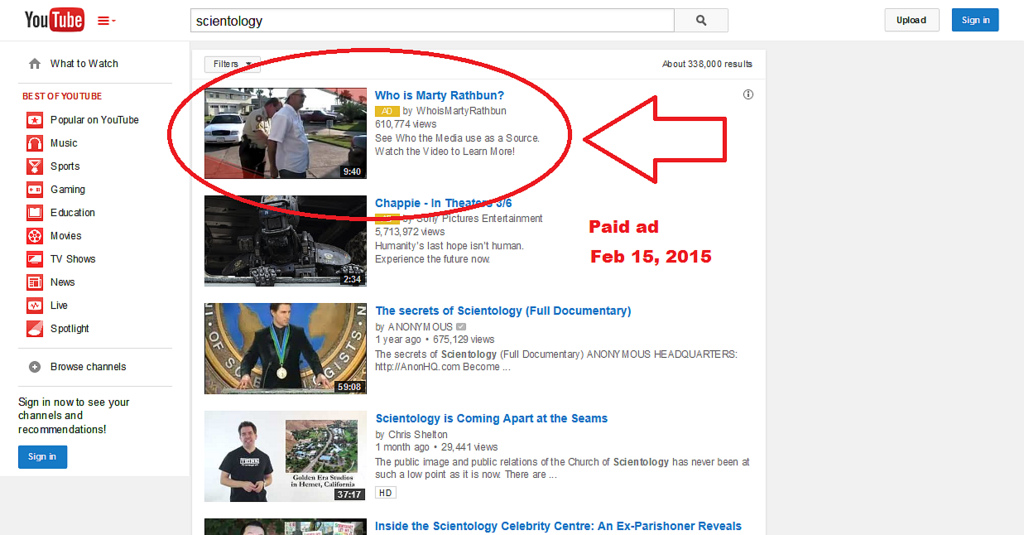Click the home icon beside What to Watch

pos(35,64)
